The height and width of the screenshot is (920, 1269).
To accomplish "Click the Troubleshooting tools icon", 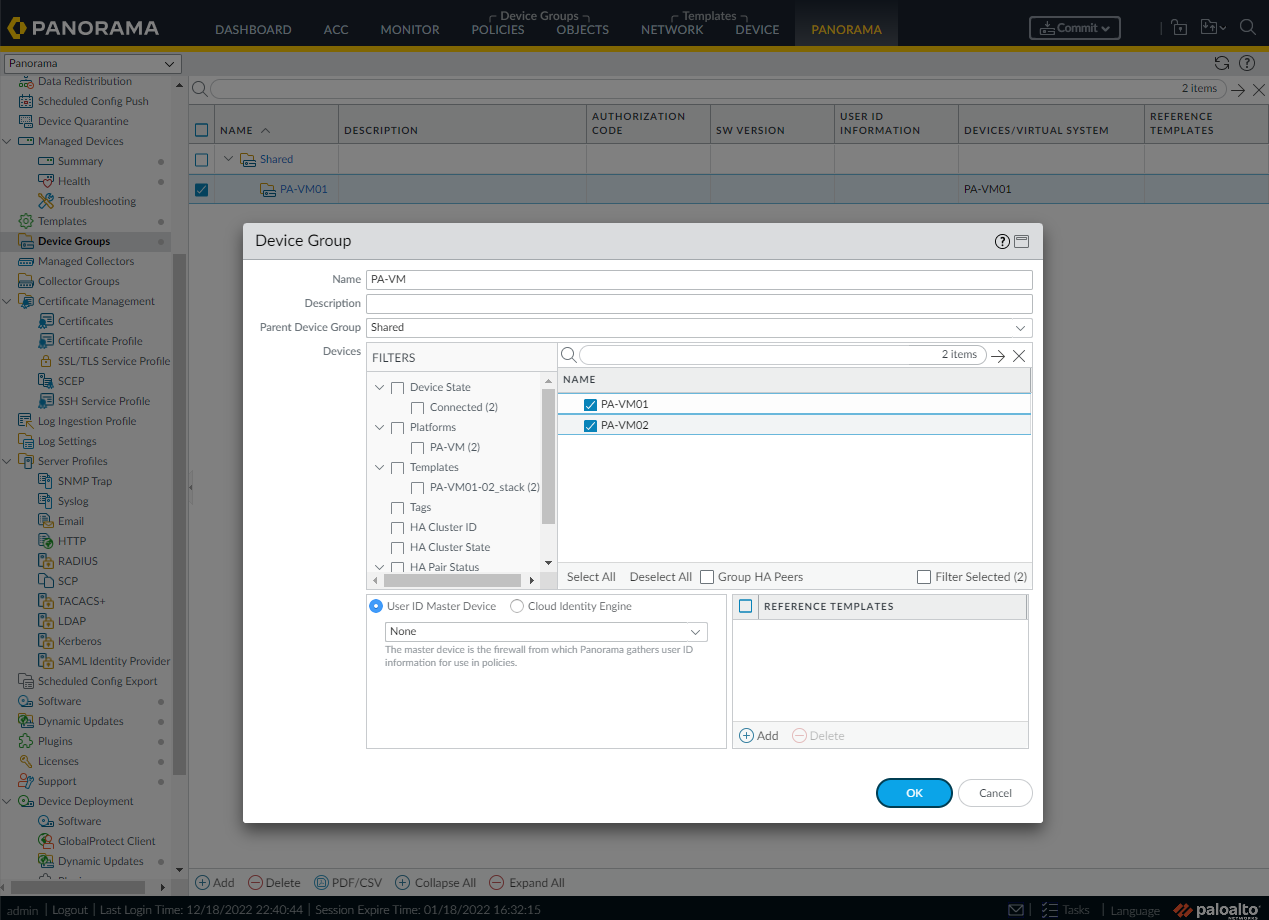I will (x=45, y=201).
